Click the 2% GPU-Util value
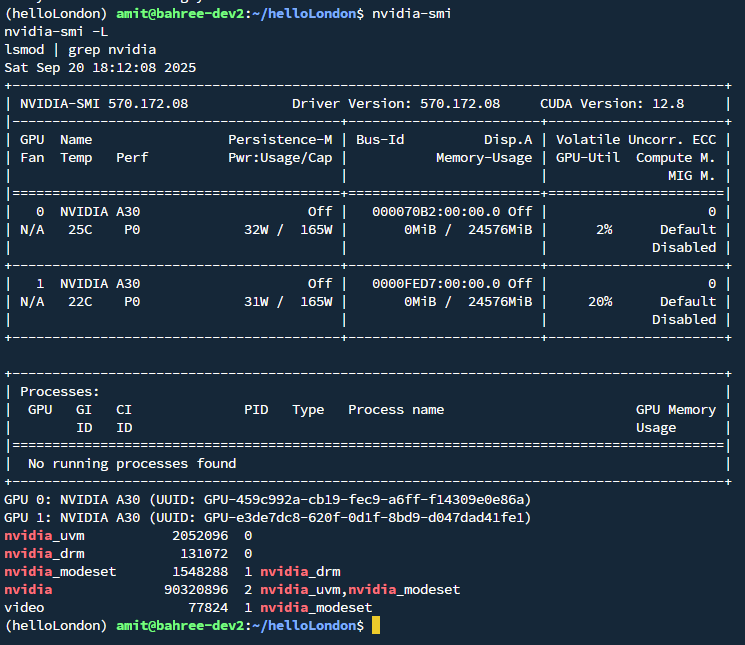Viewport: 745px width, 645px height. click(x=604, y=229)
